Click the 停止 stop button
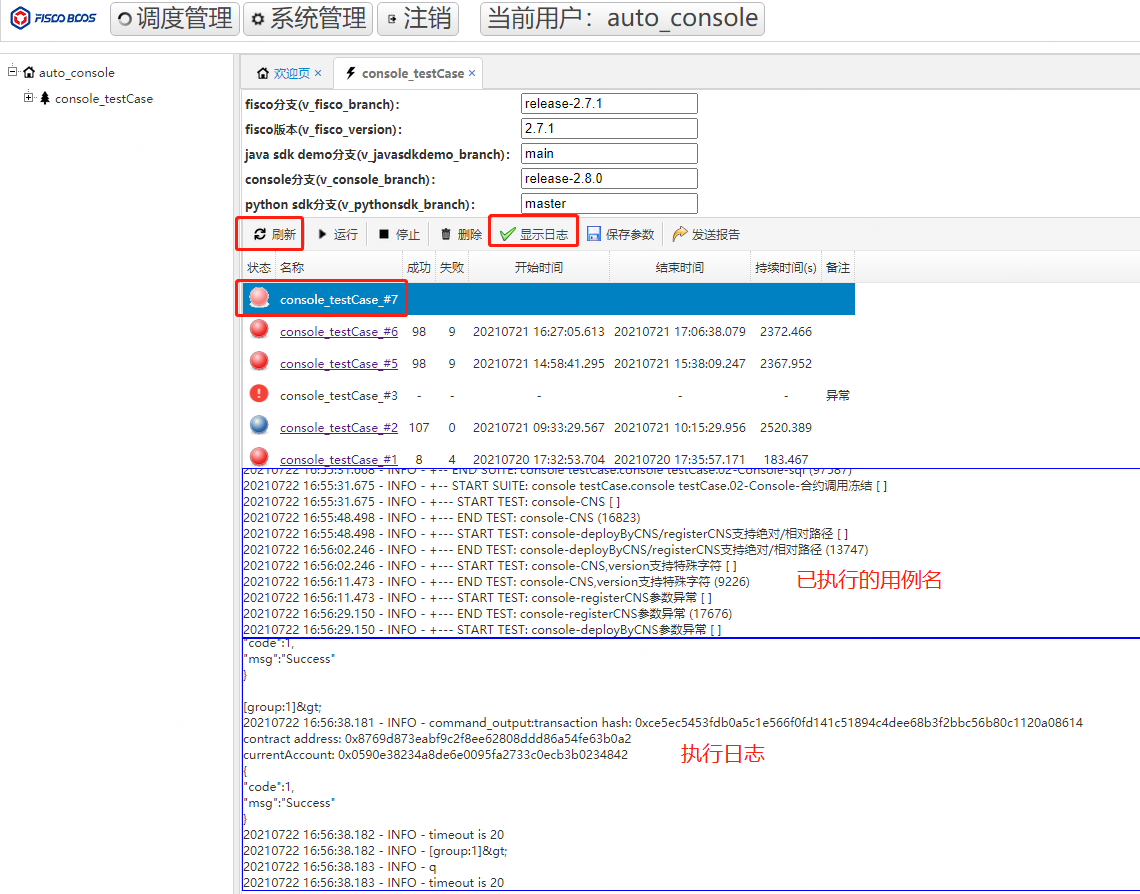The height and width of the screenshot is (894, 1140). click(x=399, y=234)
